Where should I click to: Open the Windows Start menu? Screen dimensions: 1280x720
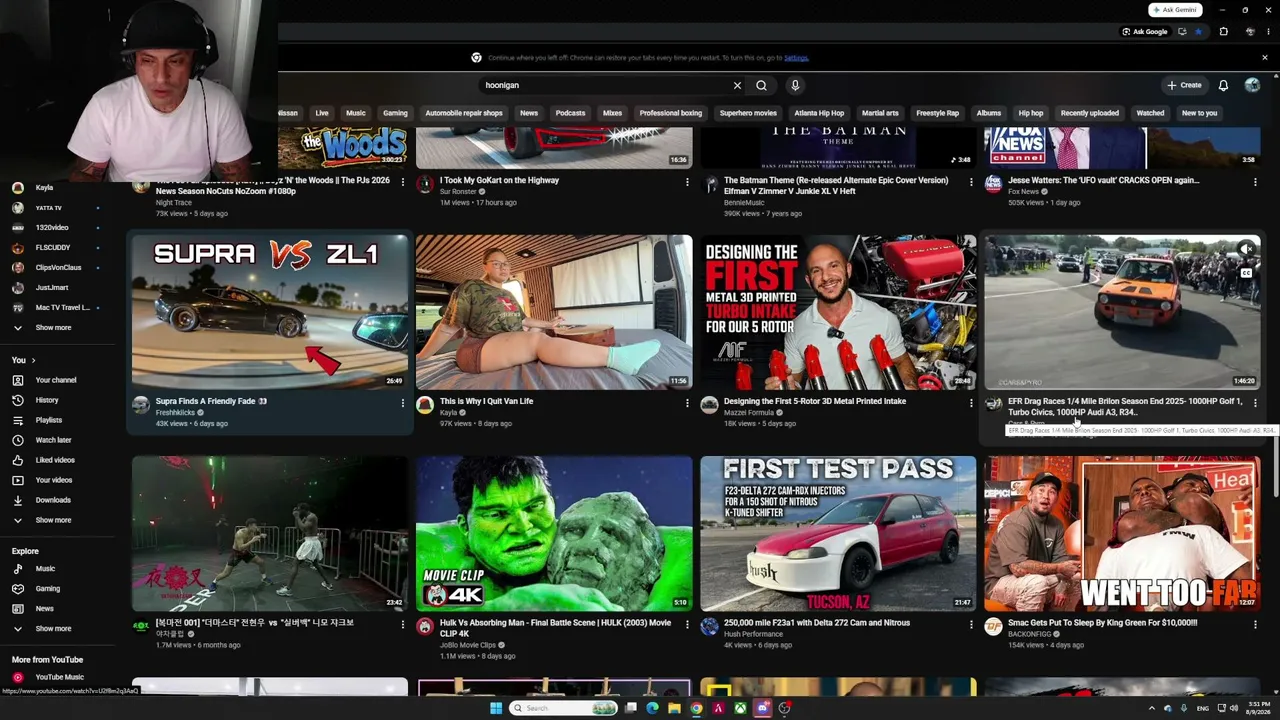pos(495,708)
